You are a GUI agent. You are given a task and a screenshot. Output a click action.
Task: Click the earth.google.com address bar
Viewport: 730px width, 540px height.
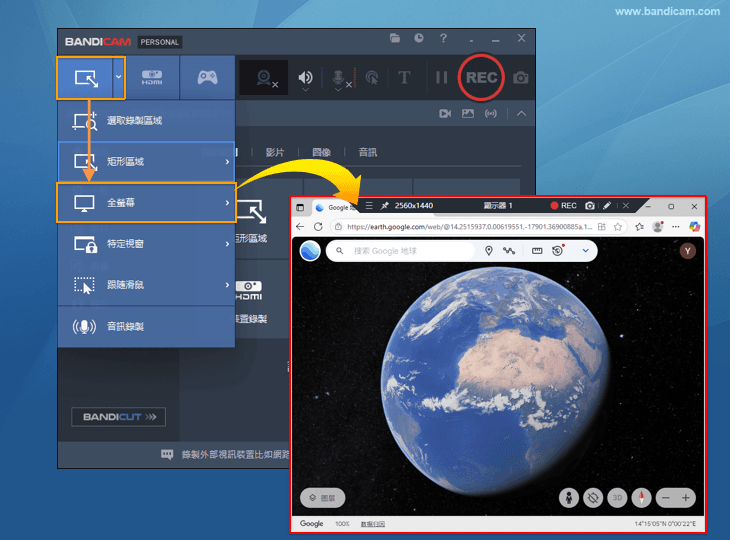pos(468,227)
